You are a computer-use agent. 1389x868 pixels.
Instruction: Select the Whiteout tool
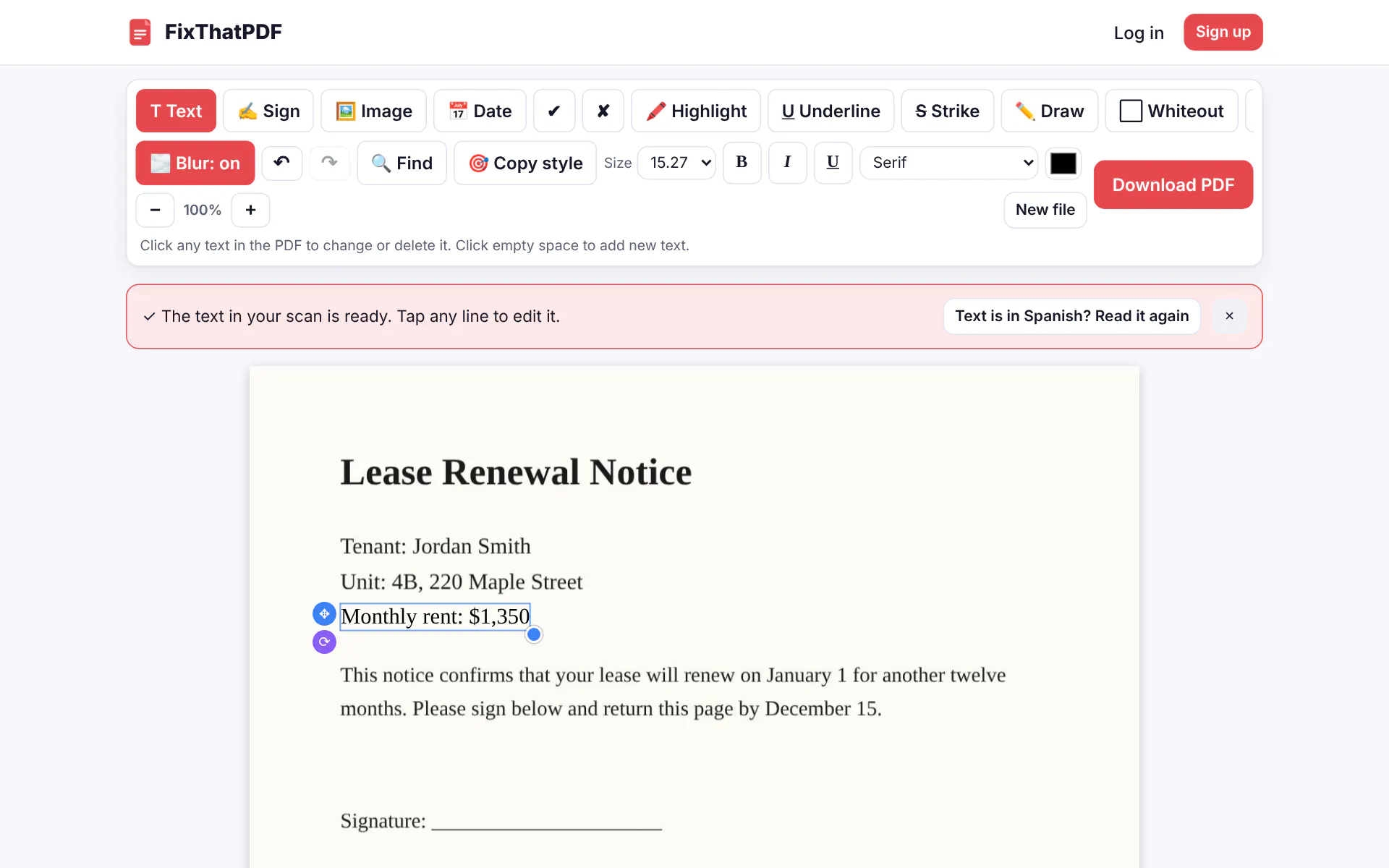coord(1171,111)
